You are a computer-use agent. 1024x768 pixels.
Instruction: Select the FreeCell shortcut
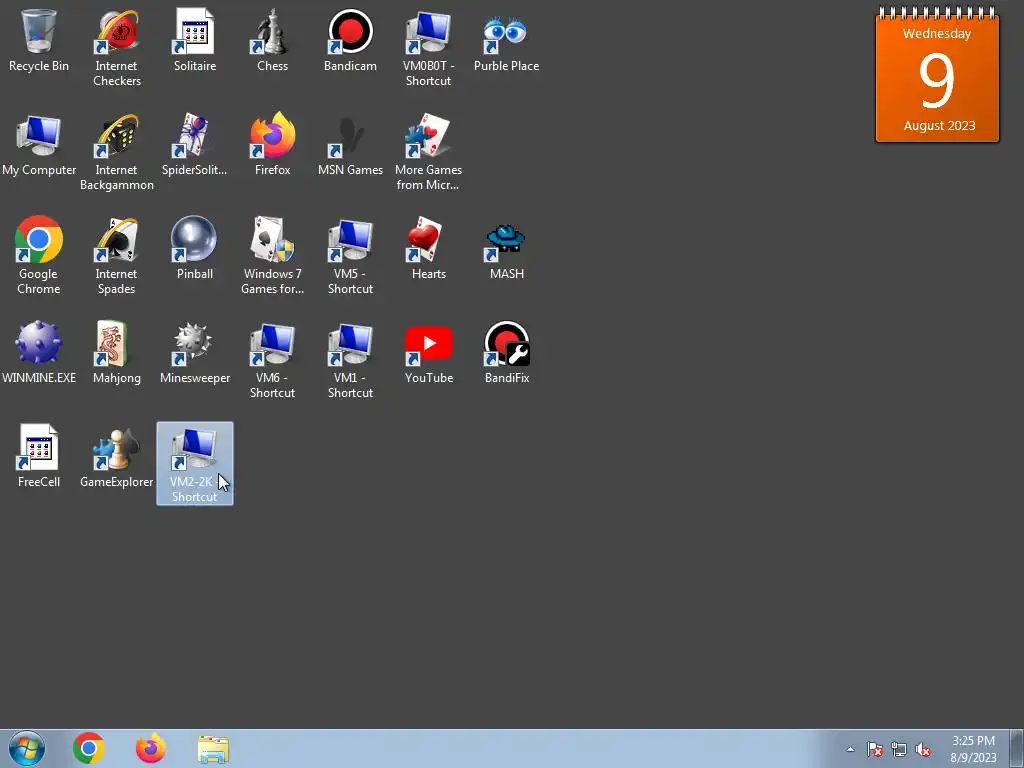click(39, 457)
